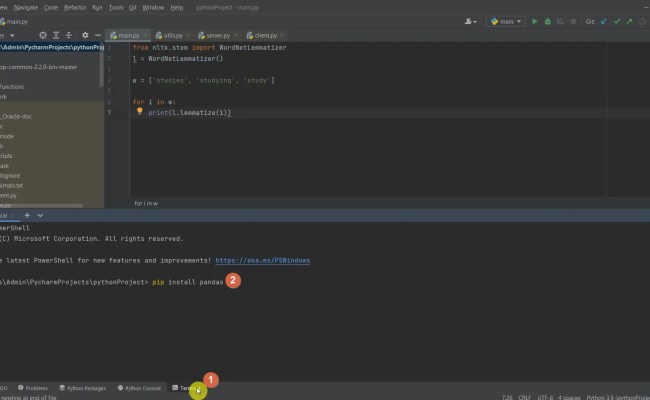Select the .gitignore file in project tree
This screenshot has height=400, width=650.
point(10,176)
